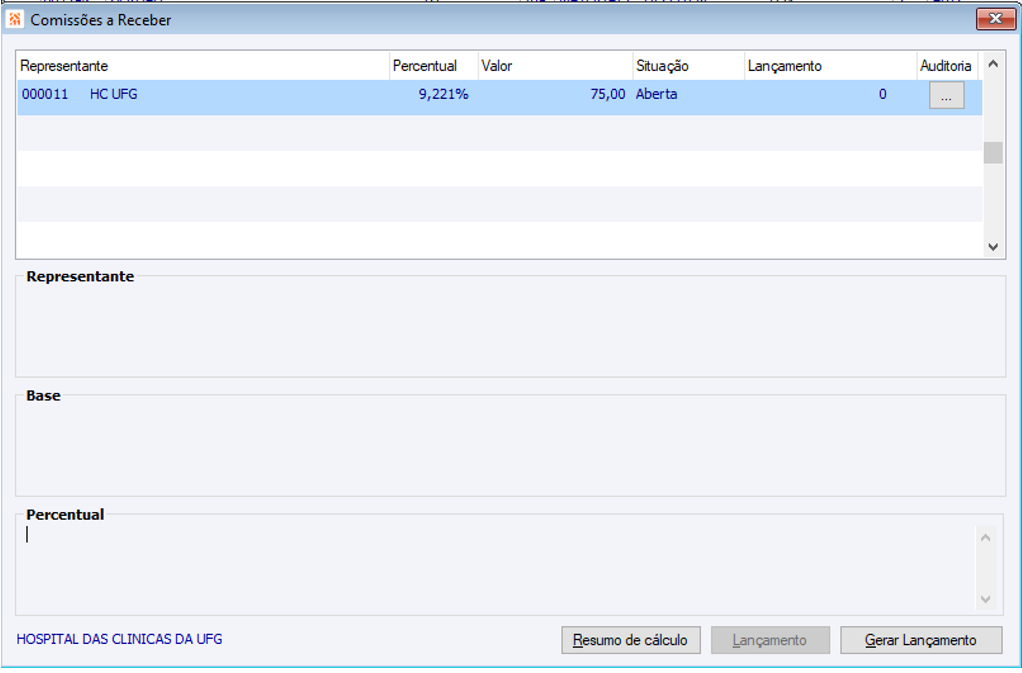The height and width of the screenshot is (673, 1022).
Task: Open the Auditoria ellipsis button for HC UFG
Action: pos(946,96)
